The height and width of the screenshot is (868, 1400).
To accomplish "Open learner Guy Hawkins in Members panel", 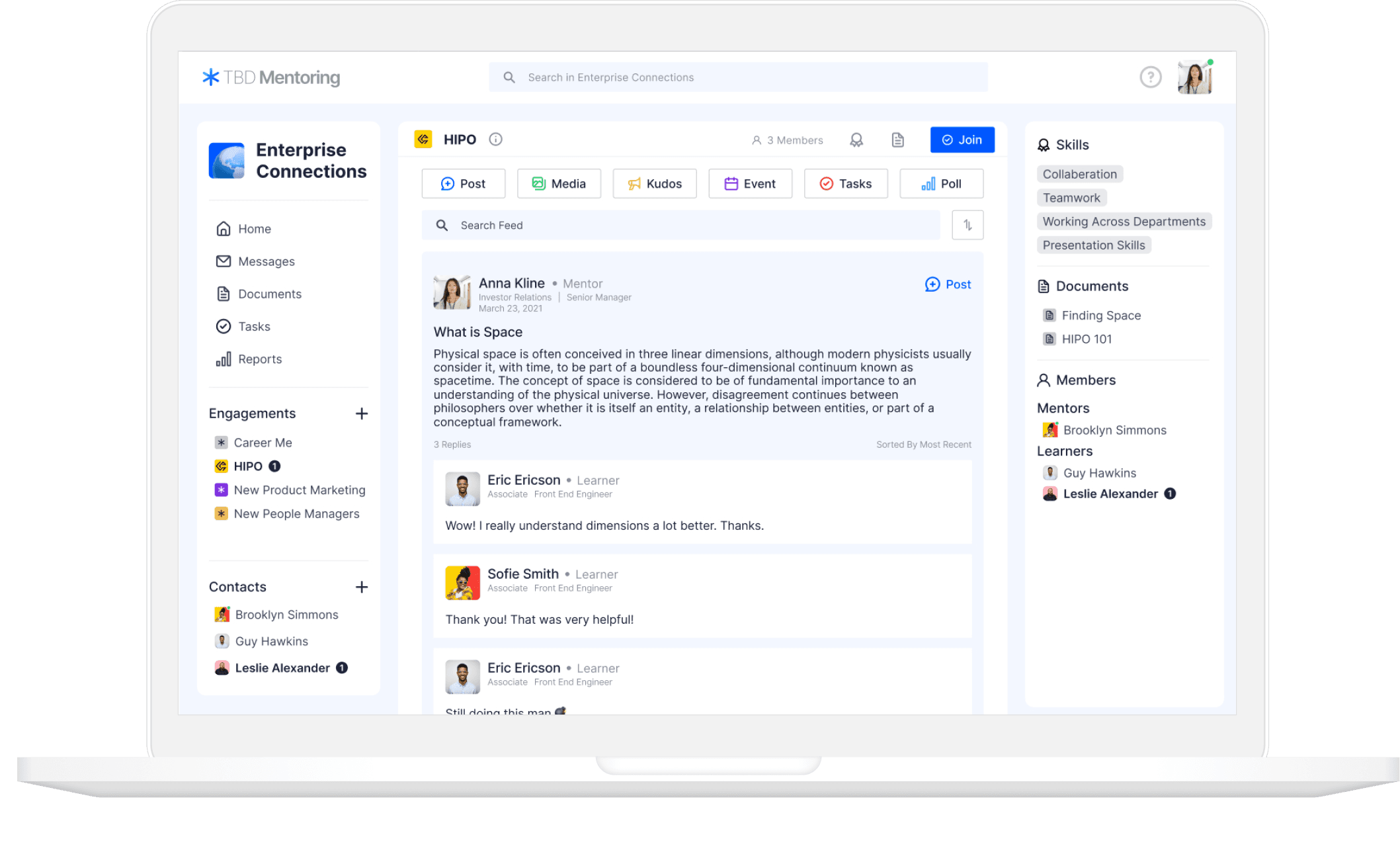I will pos(1089,473).
